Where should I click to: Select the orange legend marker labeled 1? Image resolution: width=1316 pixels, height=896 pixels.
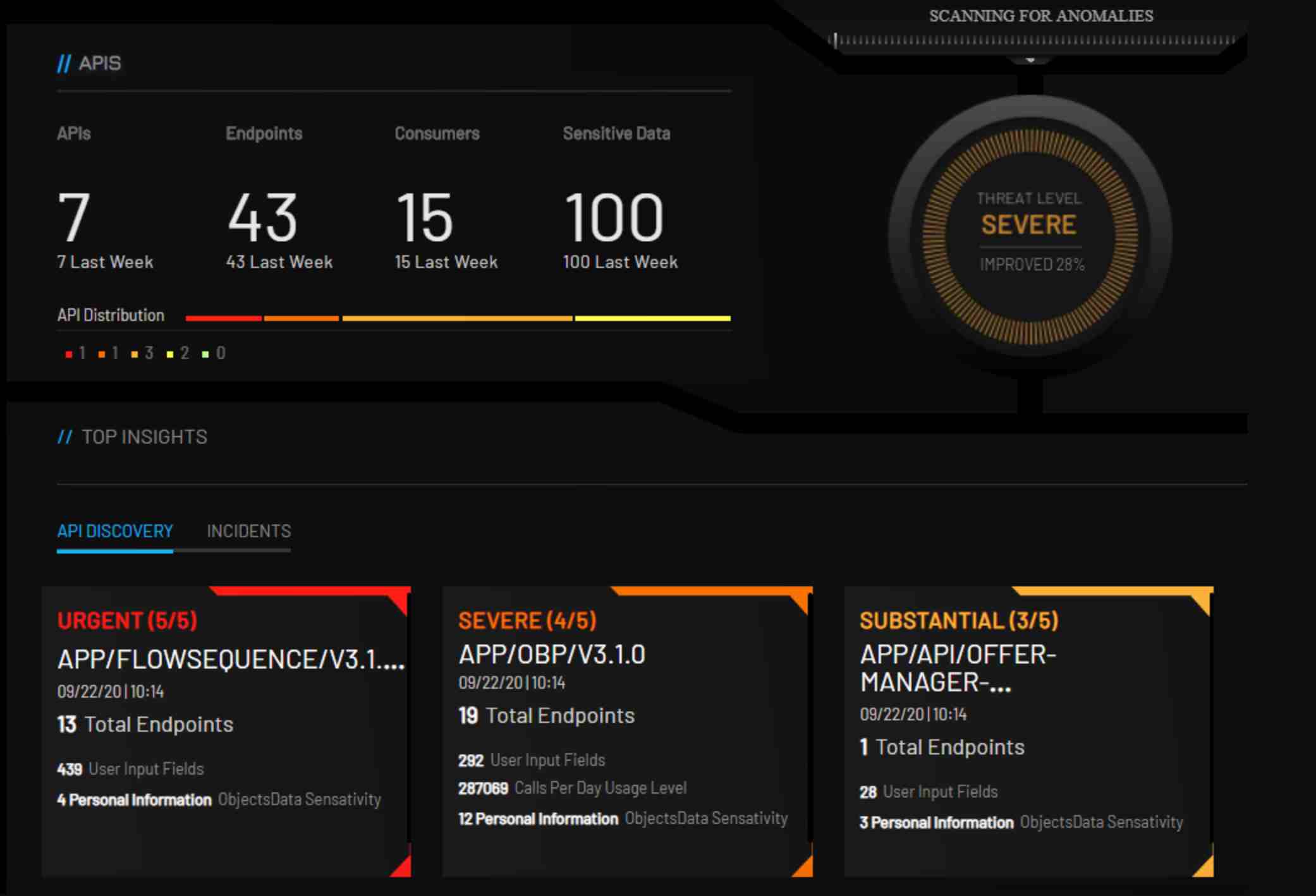click(102, 354)
